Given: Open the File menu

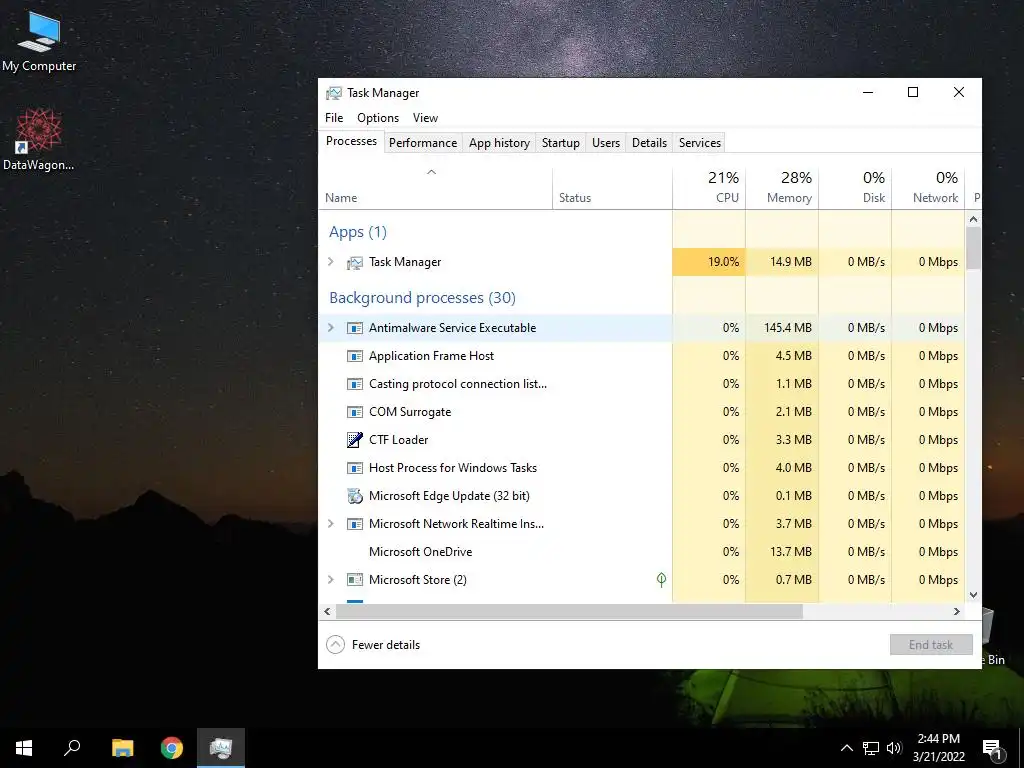Looking at the screenshot, I should pyautogui.click(x=334, y=118).
